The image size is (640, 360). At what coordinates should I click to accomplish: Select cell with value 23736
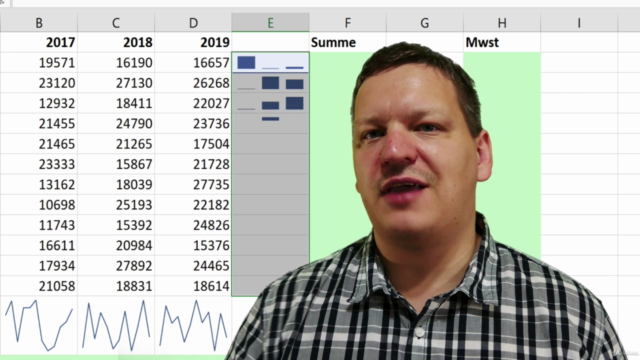click(193, 124)
